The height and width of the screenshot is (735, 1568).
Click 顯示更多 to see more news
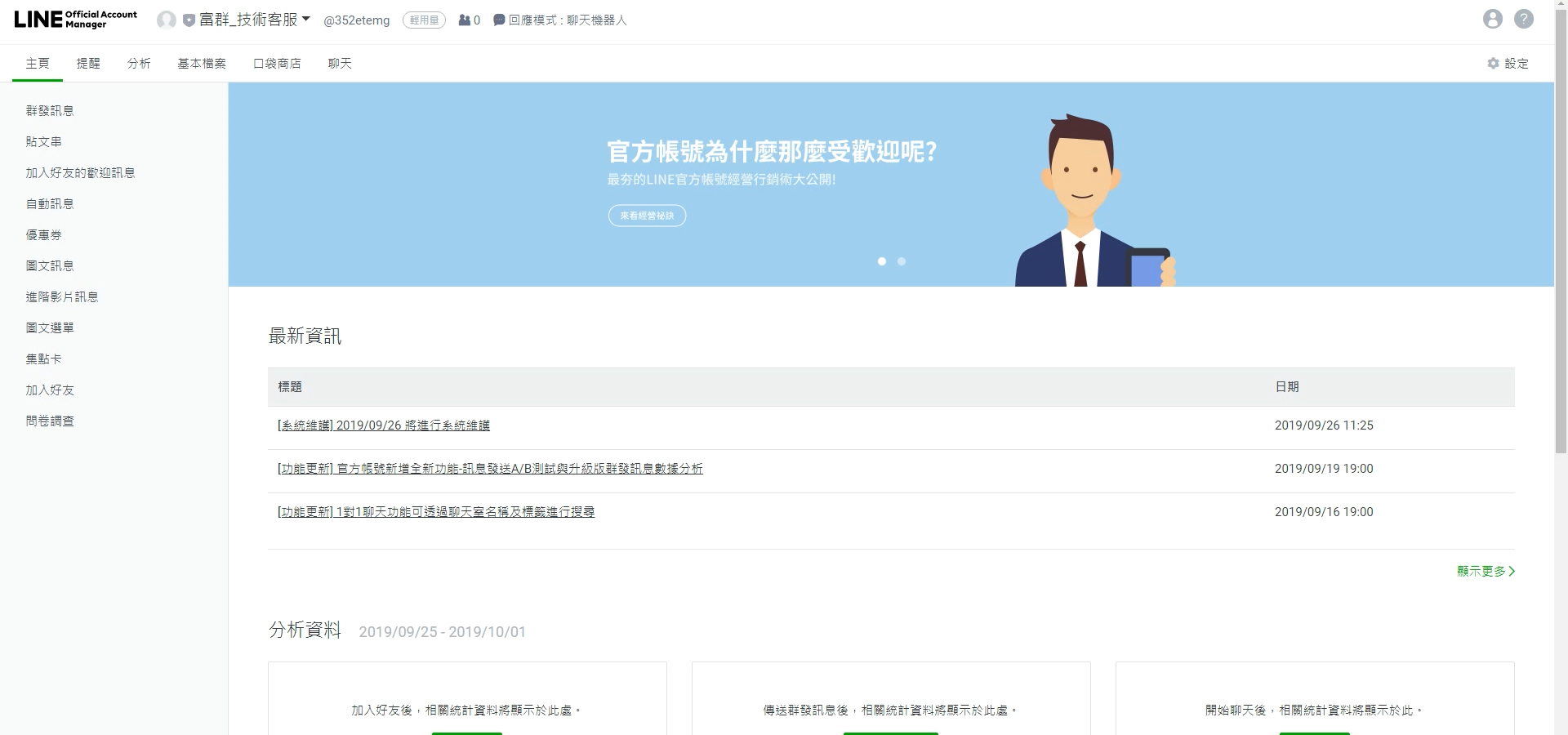[1486, 572]
